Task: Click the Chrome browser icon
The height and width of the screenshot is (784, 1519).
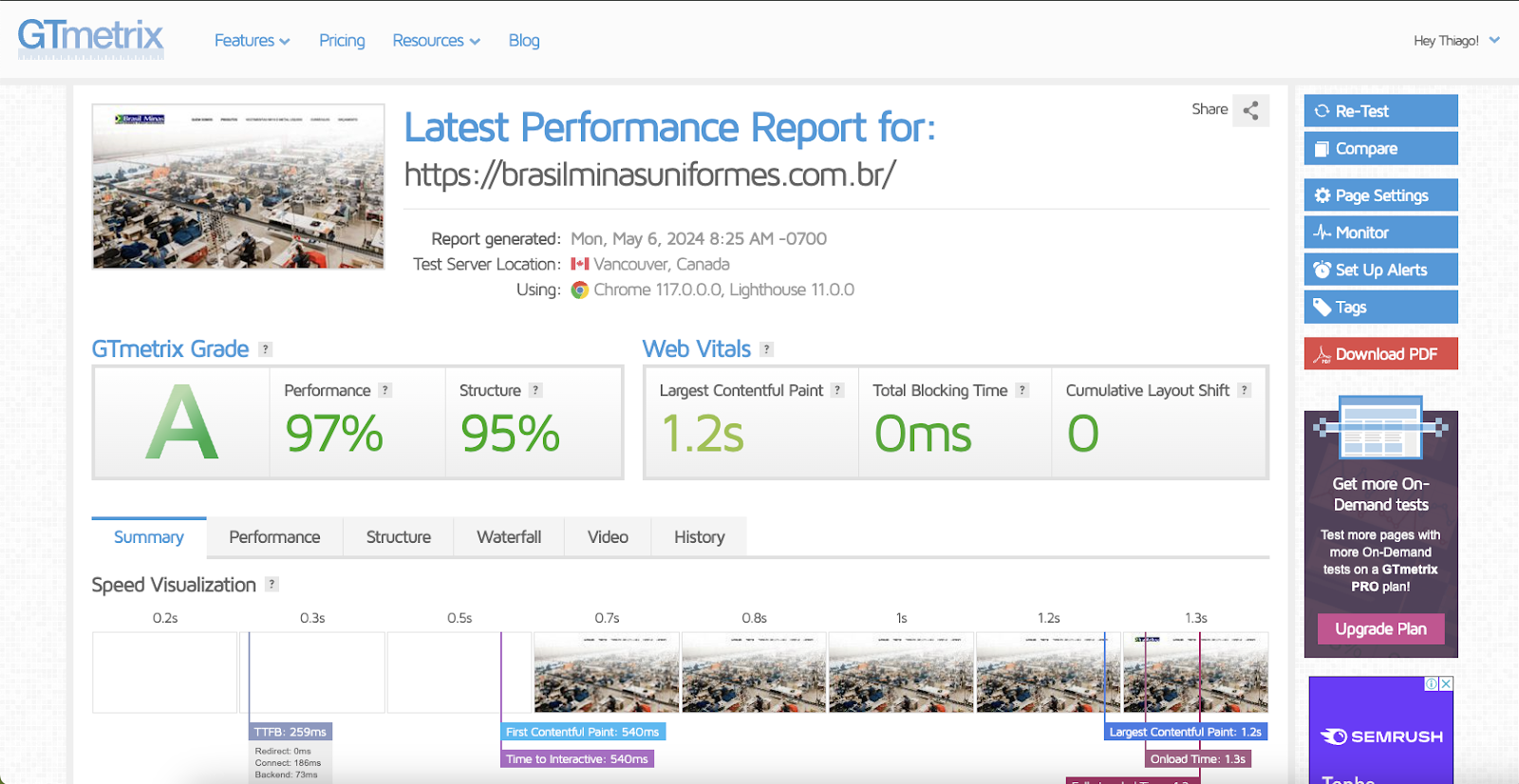Action: [580, 290]
